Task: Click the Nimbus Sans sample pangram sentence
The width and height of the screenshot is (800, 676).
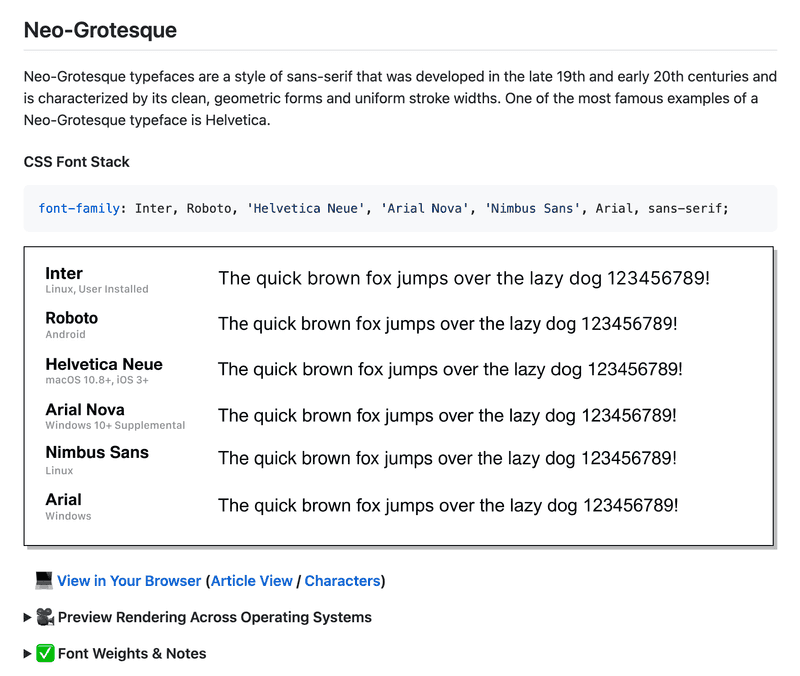Action: coord(447,459)
